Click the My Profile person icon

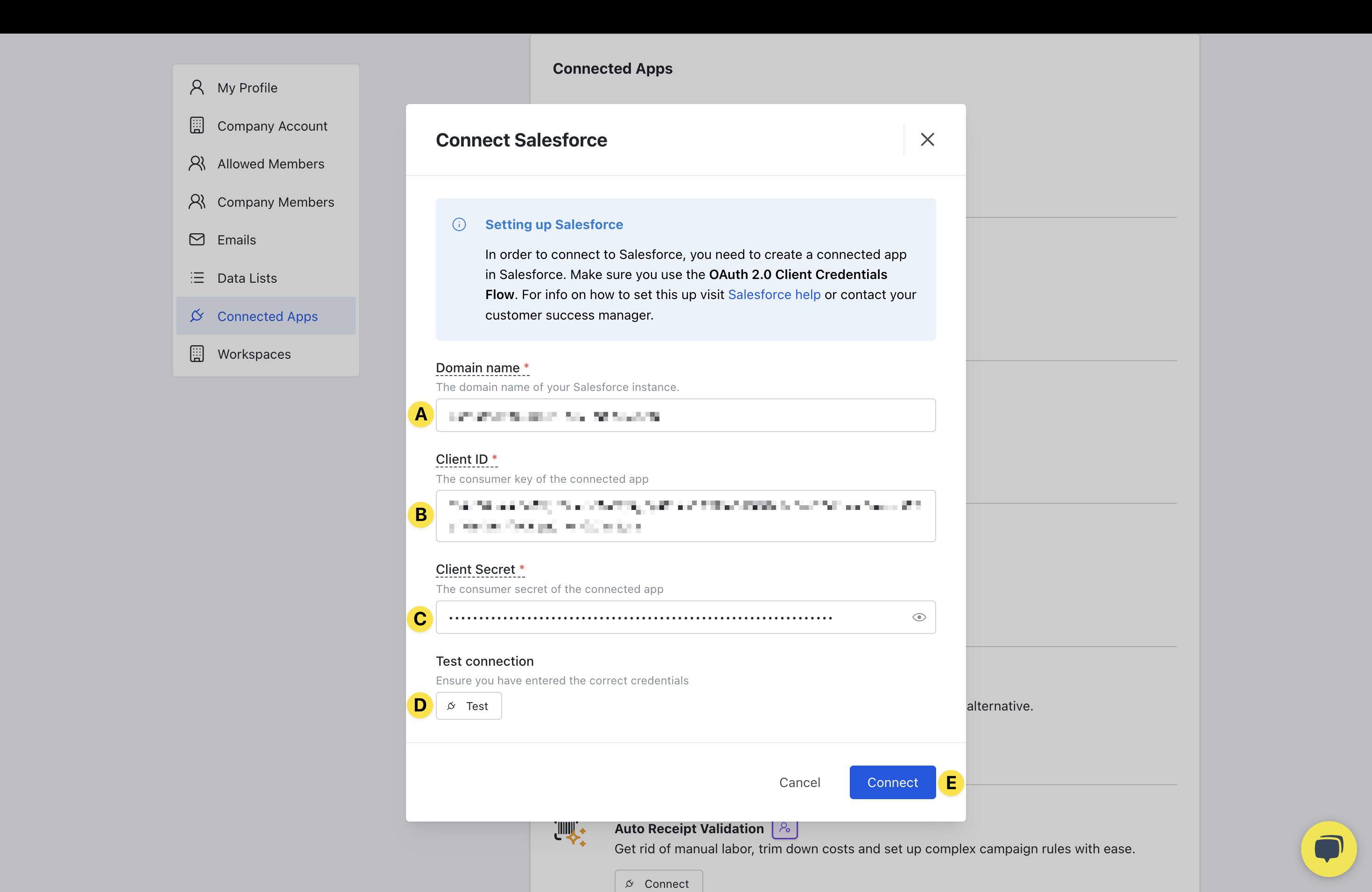coord(196,88)
